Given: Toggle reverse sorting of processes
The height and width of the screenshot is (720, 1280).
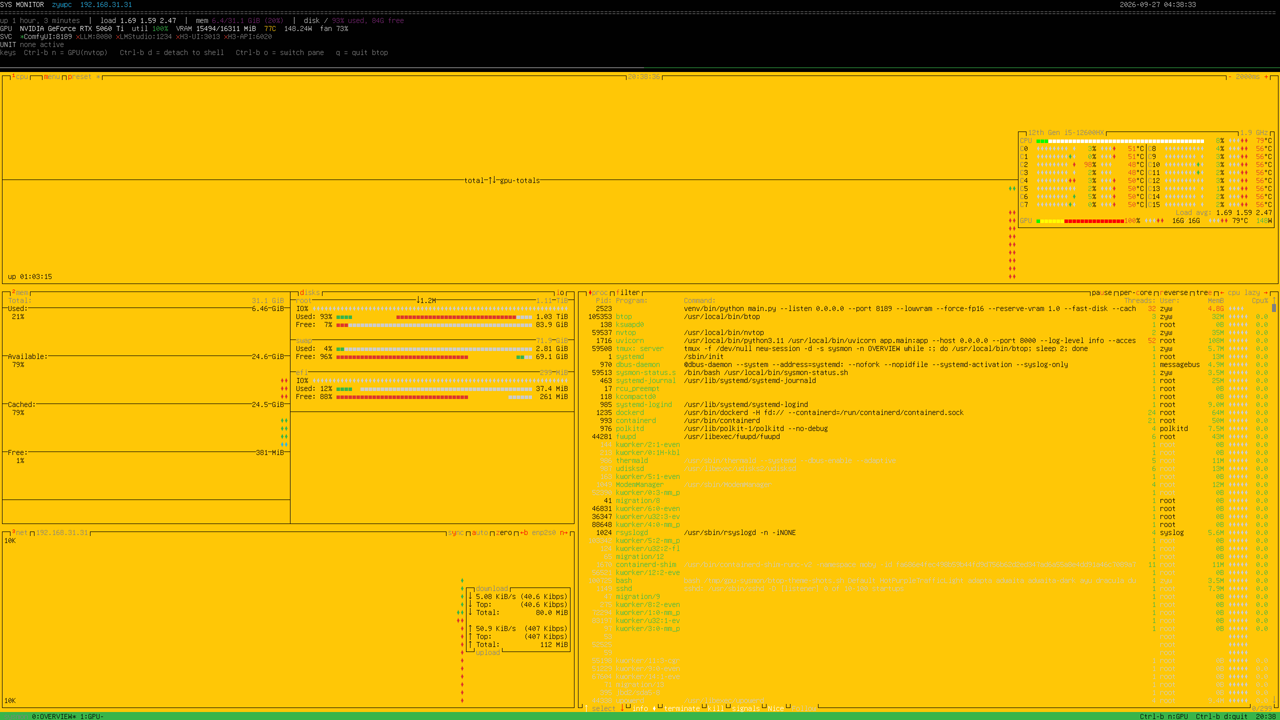Looking at the screenshot, I should click(x=1174, y=293).
